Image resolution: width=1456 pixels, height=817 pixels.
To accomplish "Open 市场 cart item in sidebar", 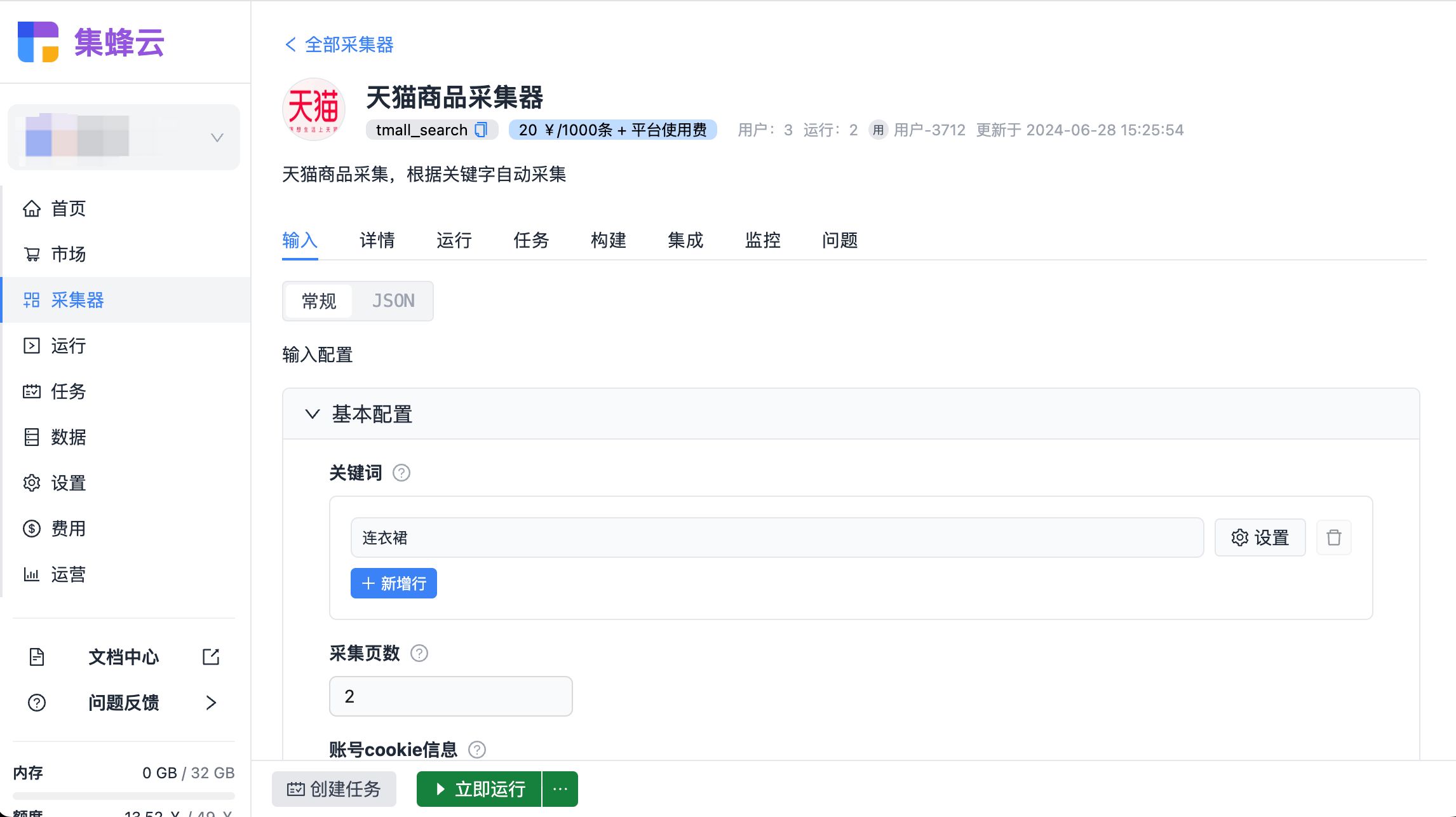I will [68, 254].
